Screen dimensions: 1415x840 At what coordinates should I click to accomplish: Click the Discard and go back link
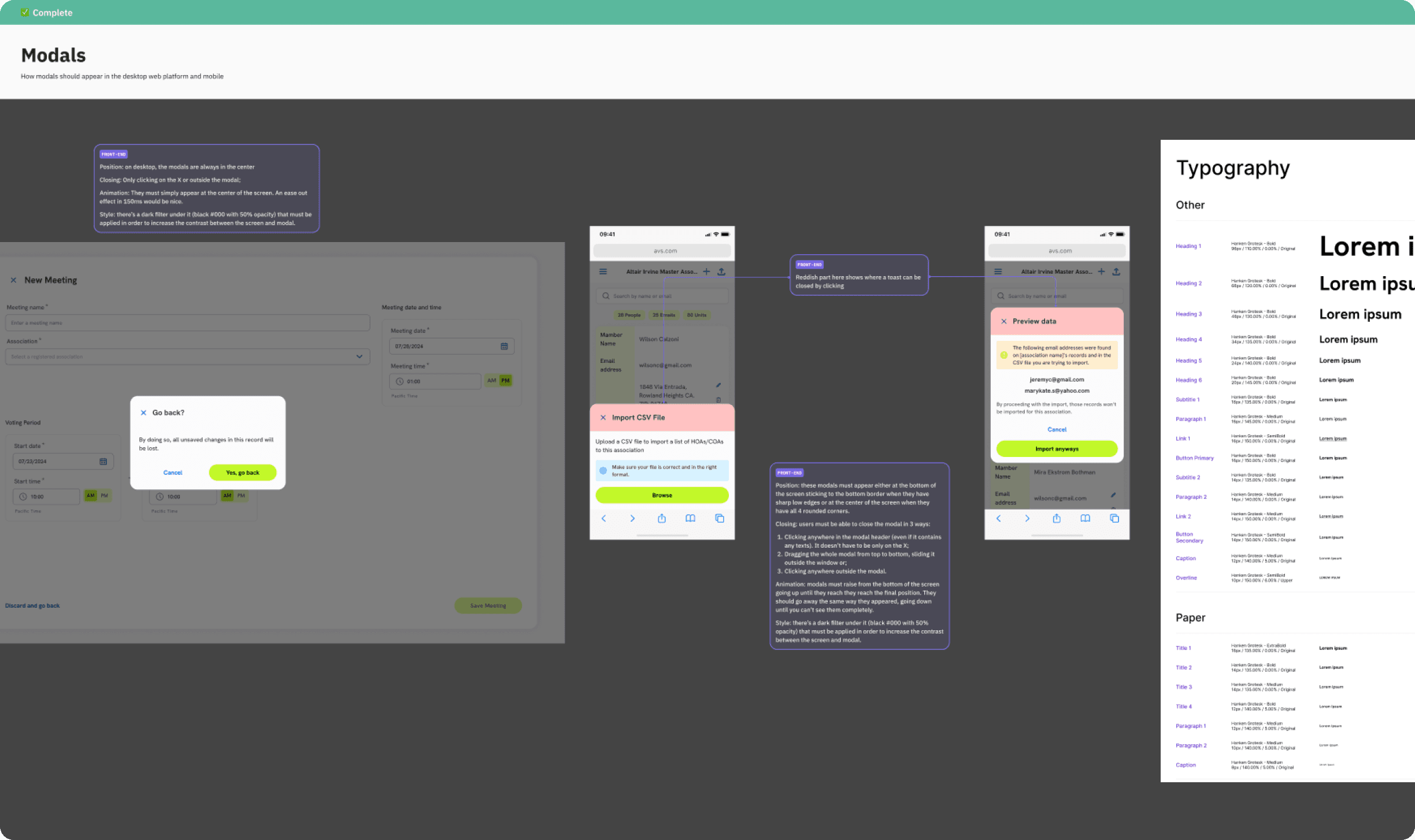pos(32,605)
